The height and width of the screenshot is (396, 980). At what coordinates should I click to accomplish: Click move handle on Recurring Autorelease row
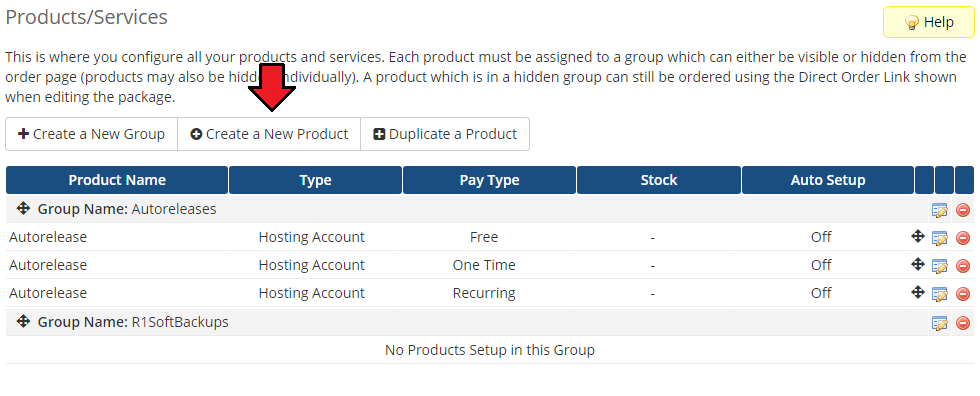(x=918, y=292)
